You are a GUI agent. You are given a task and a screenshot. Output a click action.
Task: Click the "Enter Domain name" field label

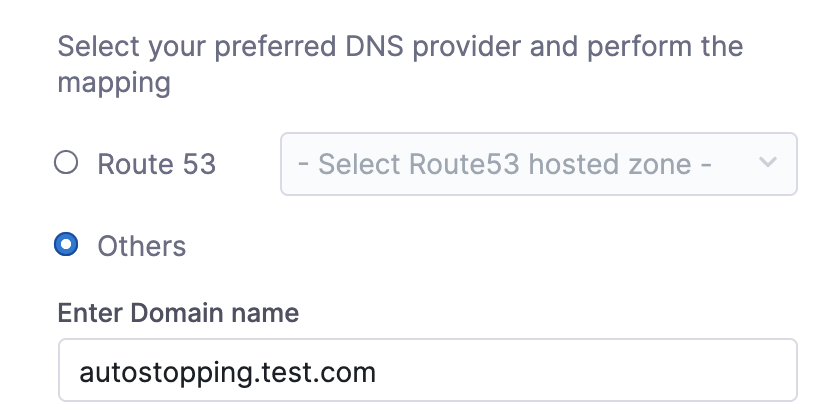(x=178, y=313)
